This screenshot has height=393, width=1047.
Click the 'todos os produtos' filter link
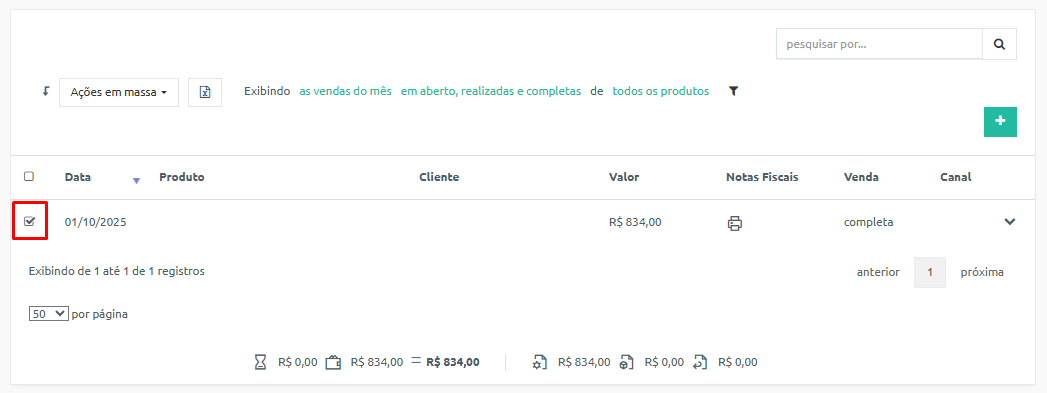pos(661,91)
